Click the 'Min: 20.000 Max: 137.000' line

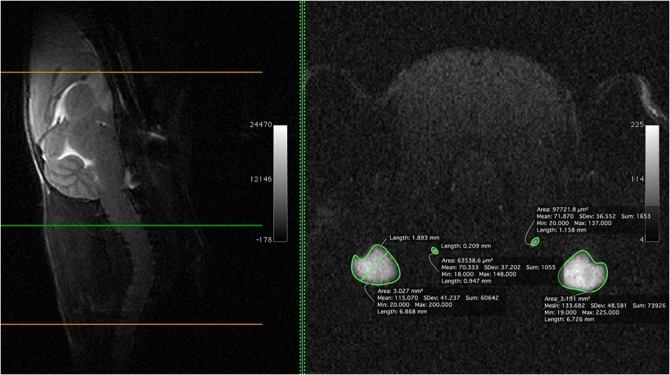(574, 223)
